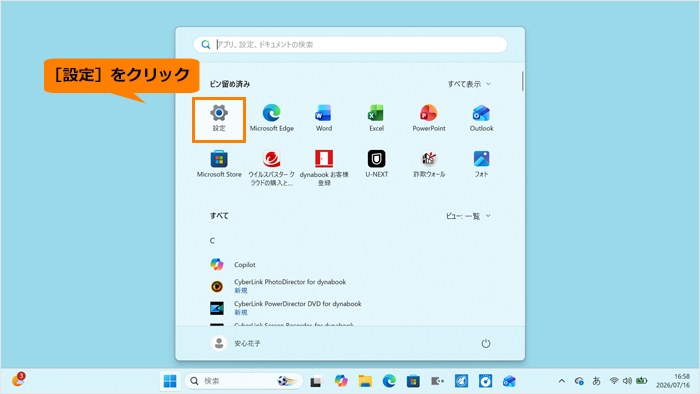Open the volume speaker tray icon
The height and width of the screenshot is (394, 700).
[x=627, y=381]
